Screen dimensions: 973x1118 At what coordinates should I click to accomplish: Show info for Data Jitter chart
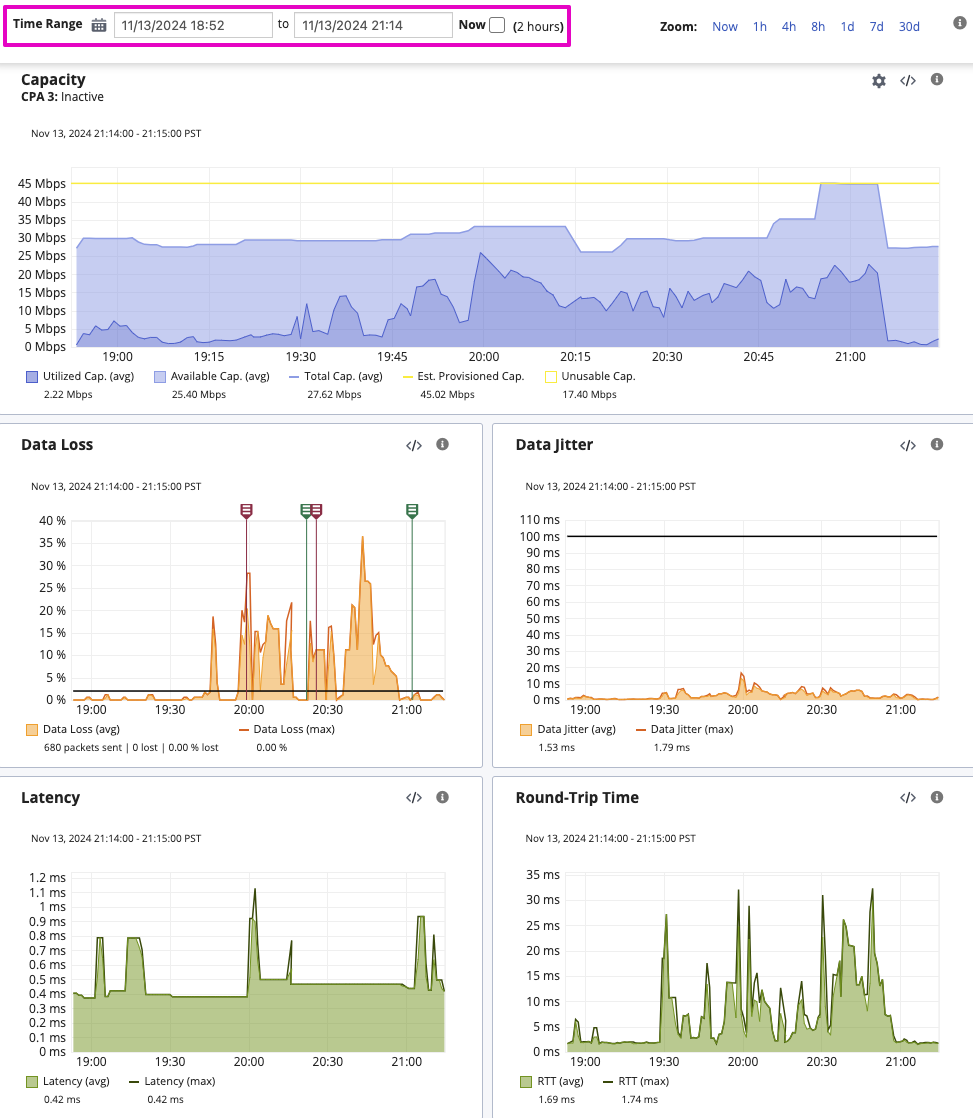(x=937, y=444)
